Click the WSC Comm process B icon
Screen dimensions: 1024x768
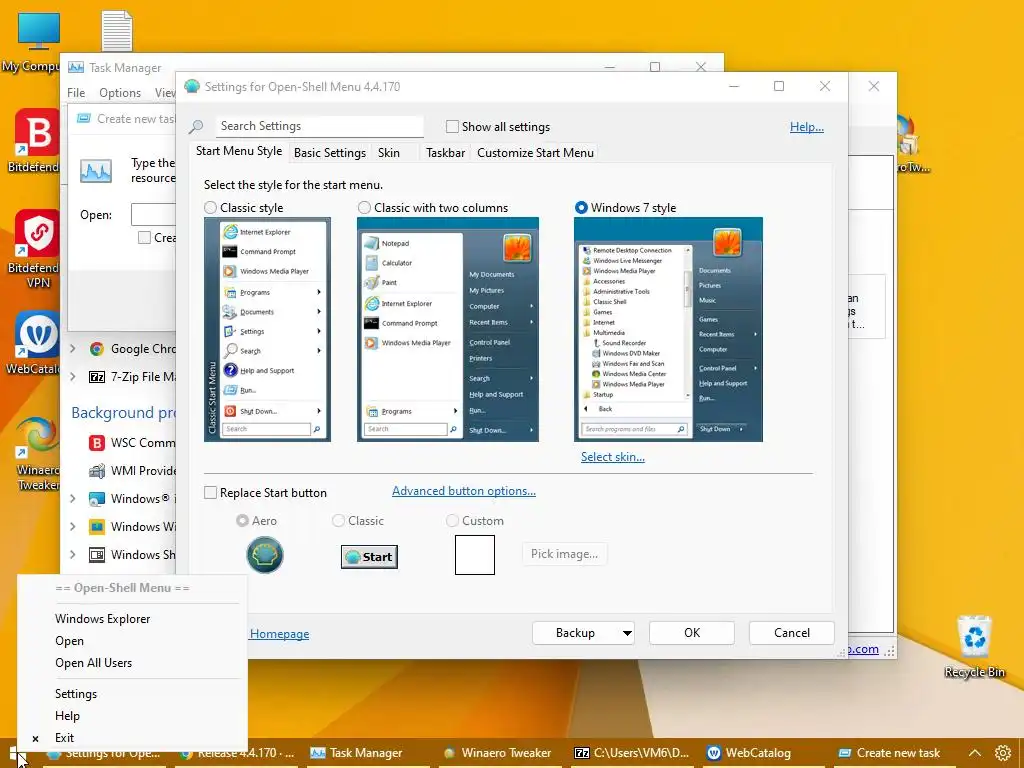(x=97, y=443)
